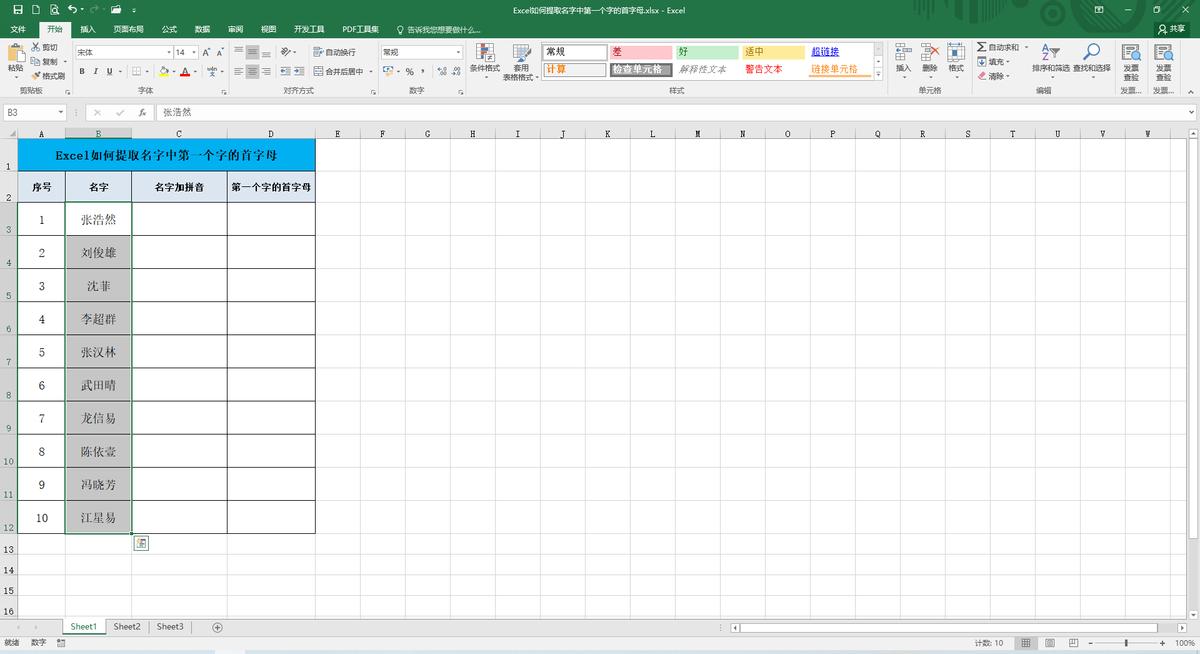The width and height of the screenshot is (1200, 654).
Task: Click the Save icon in quick access toolbar
Action: pyautogui.click(x=17, y=9)
